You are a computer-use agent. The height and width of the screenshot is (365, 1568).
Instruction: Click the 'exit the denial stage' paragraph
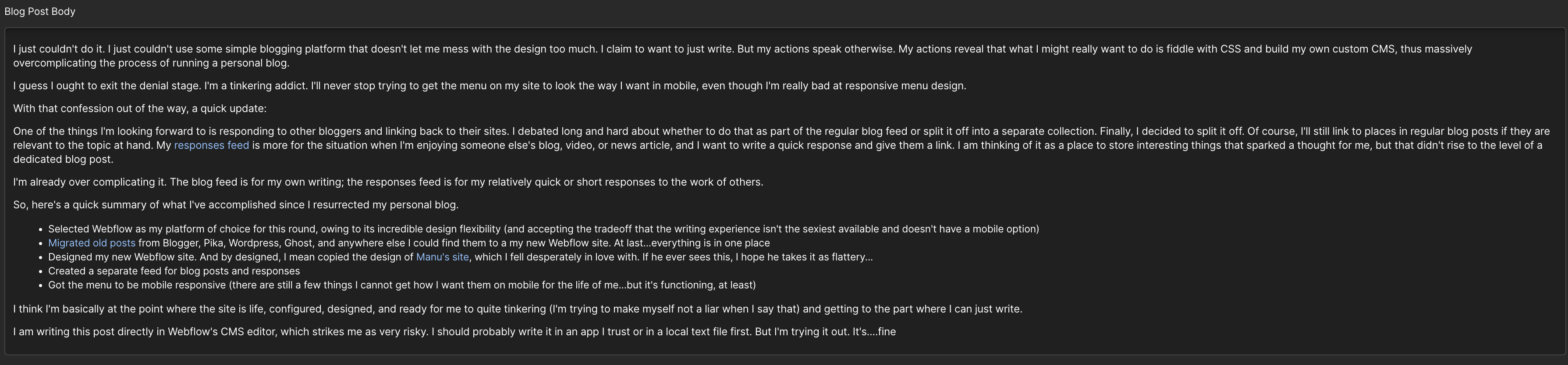pyautogui.click(x=490, y=86)
